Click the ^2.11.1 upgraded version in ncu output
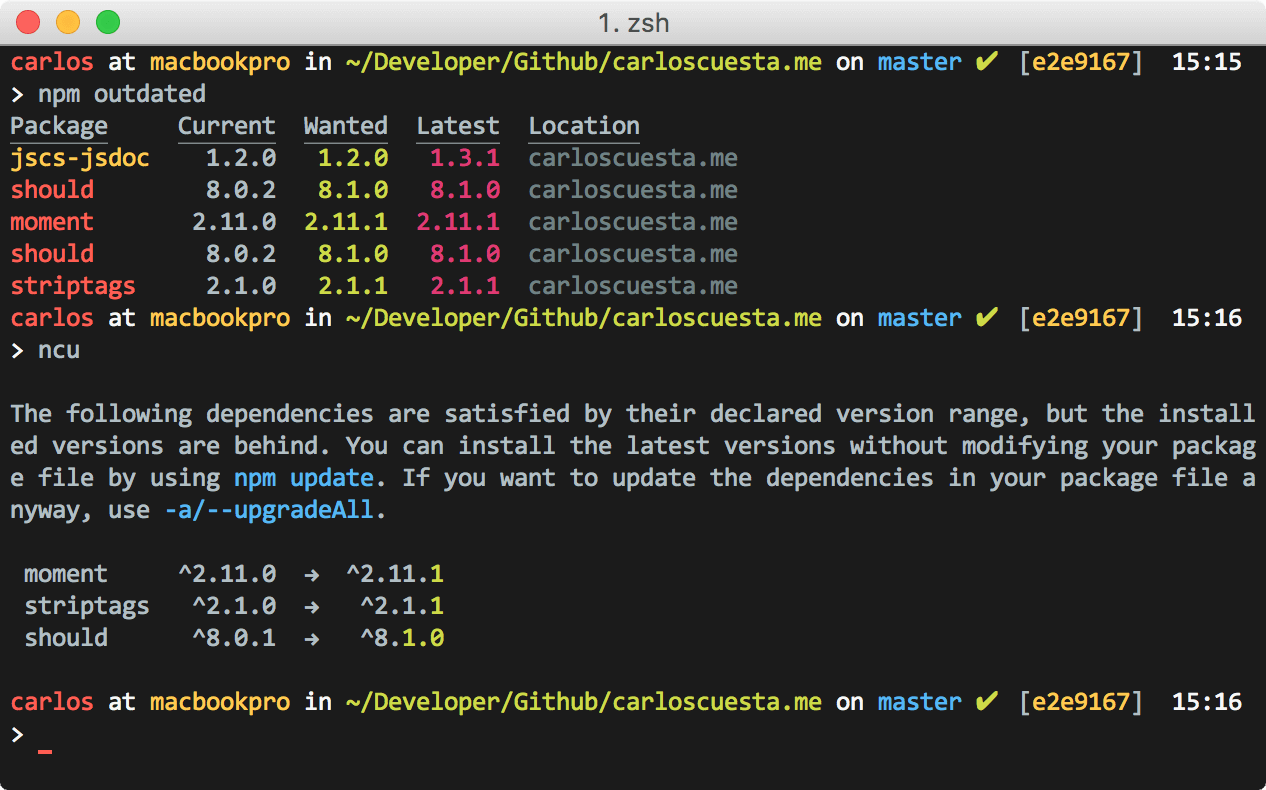 pyautogui.click(x=395, y=574)
